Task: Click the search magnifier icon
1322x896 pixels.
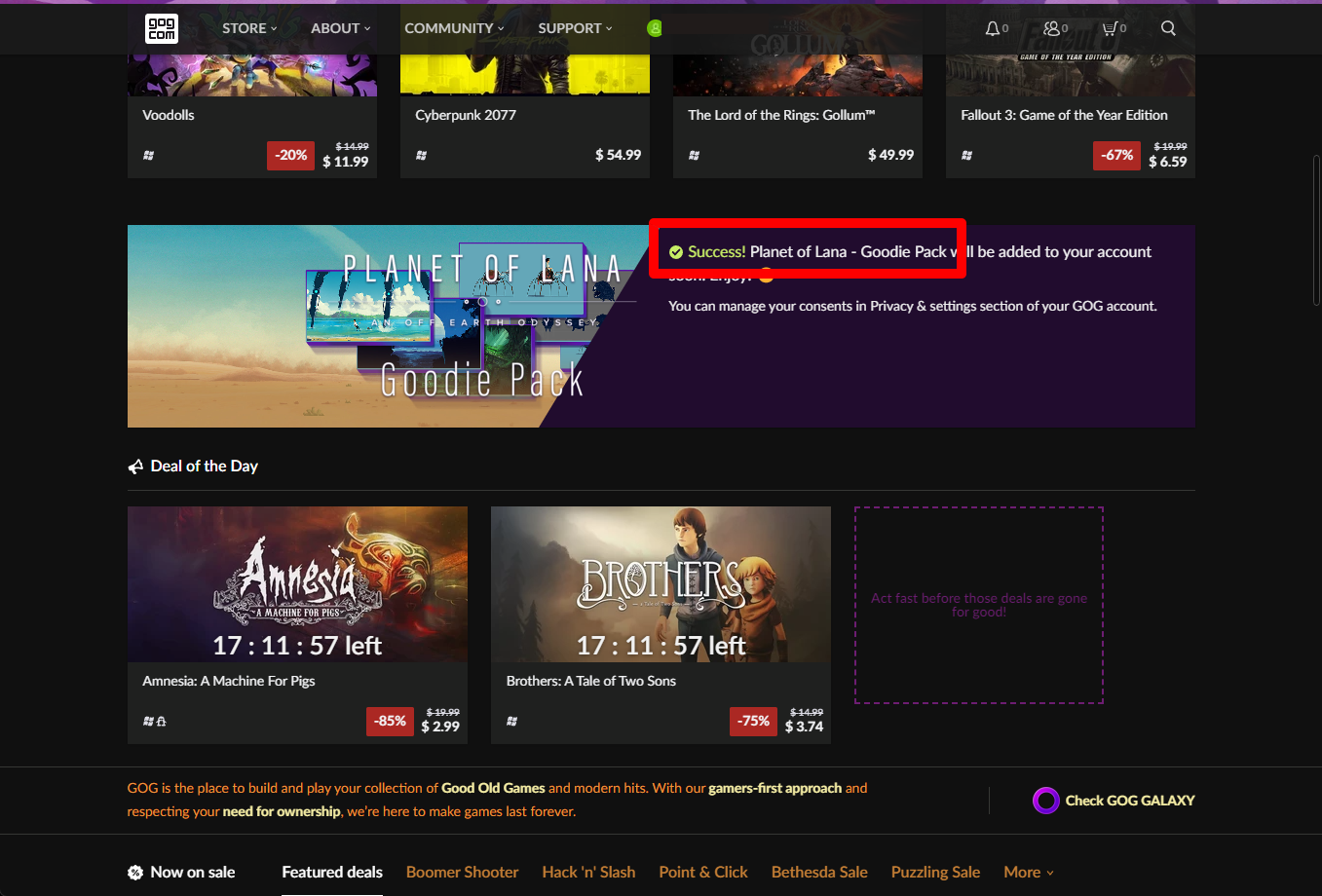Action: (1168, 28)
